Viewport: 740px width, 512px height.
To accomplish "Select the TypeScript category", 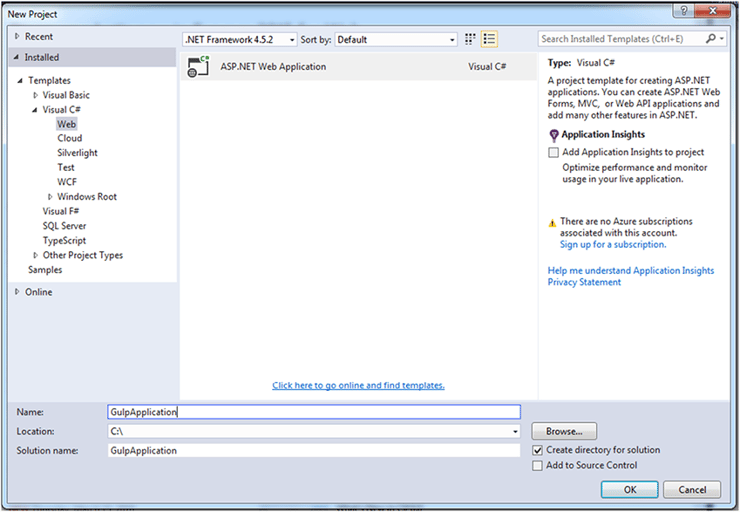I will coord(65,241).
